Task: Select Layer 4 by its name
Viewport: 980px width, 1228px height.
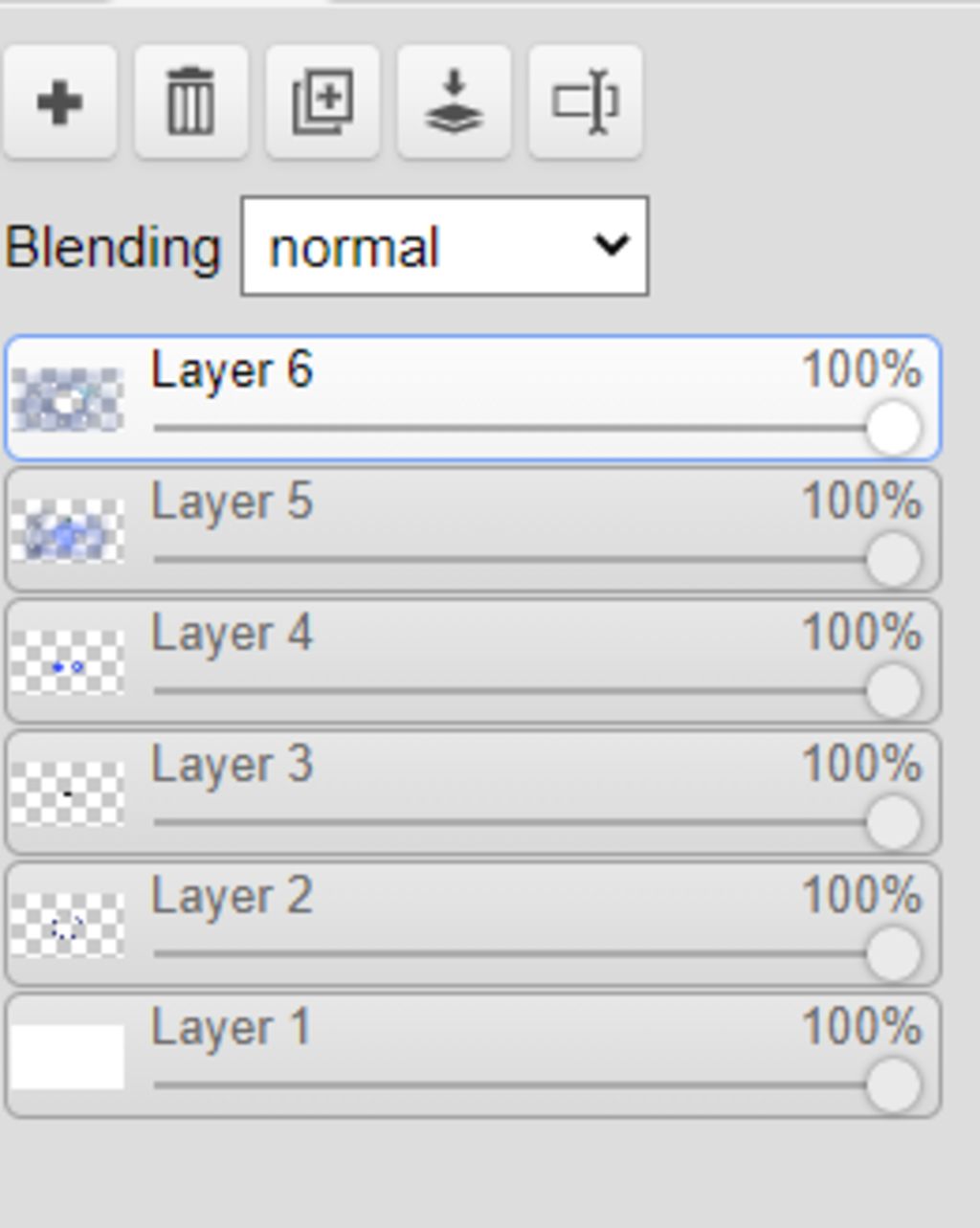Action: (x=232, y=633)
